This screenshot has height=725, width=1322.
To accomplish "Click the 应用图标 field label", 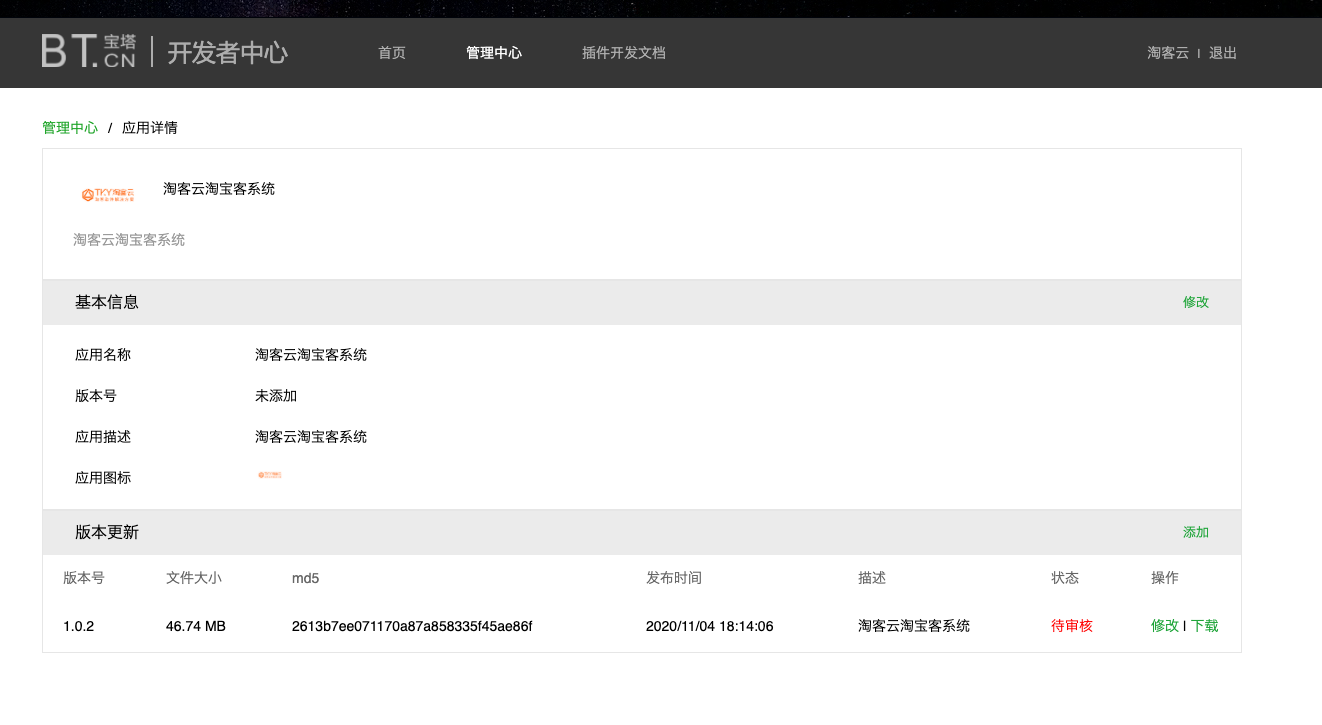I will [x=103, y=478].
